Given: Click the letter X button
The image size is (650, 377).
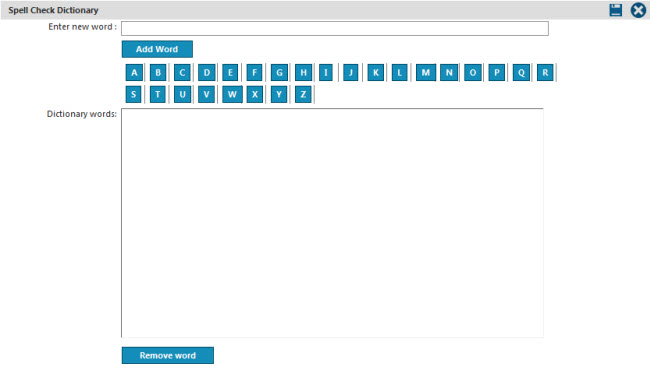Looking at the screenshot, I should 255,94.
